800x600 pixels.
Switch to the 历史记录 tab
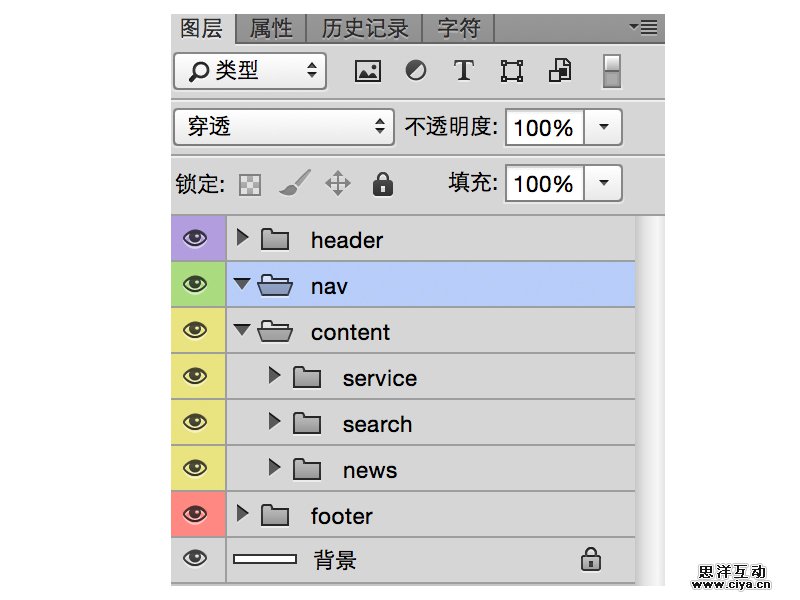(x=365, y=28)
